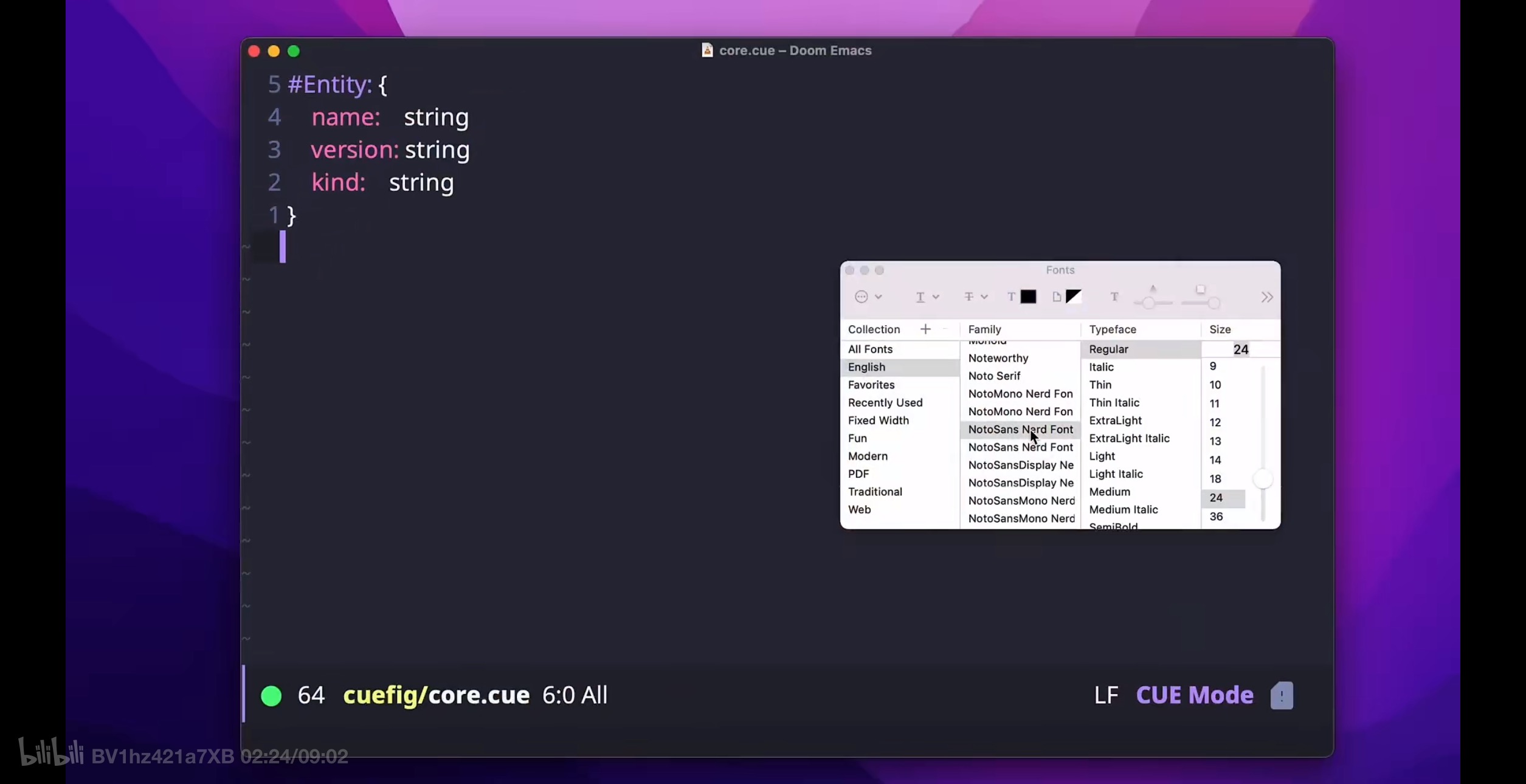Select the Favorites collection
1526x784 pixels.
click(x=900, y=385)
